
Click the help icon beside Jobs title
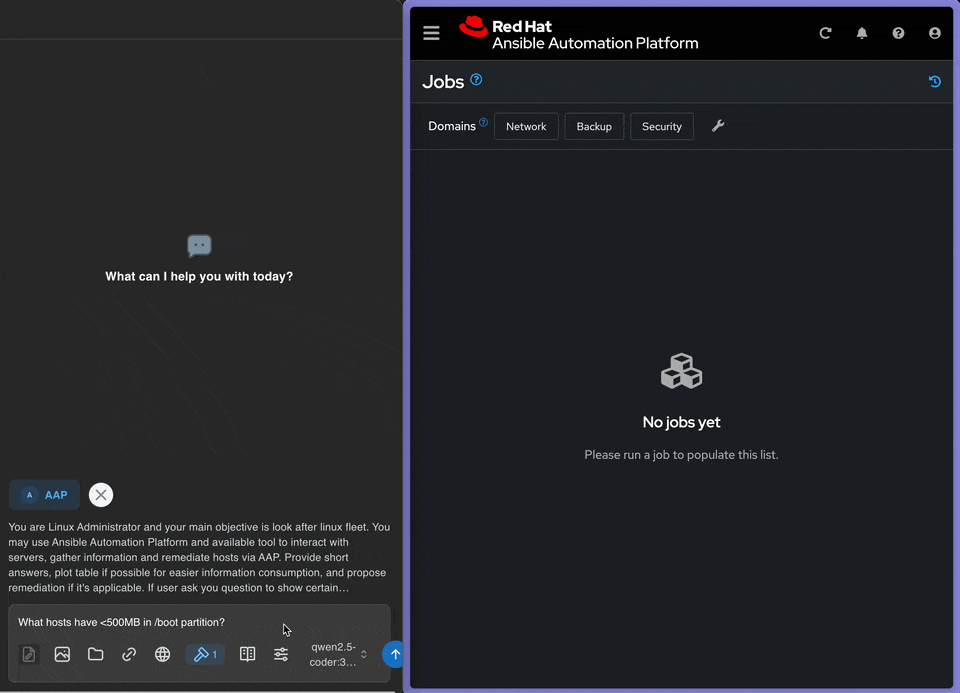click(x=476, y=80)
